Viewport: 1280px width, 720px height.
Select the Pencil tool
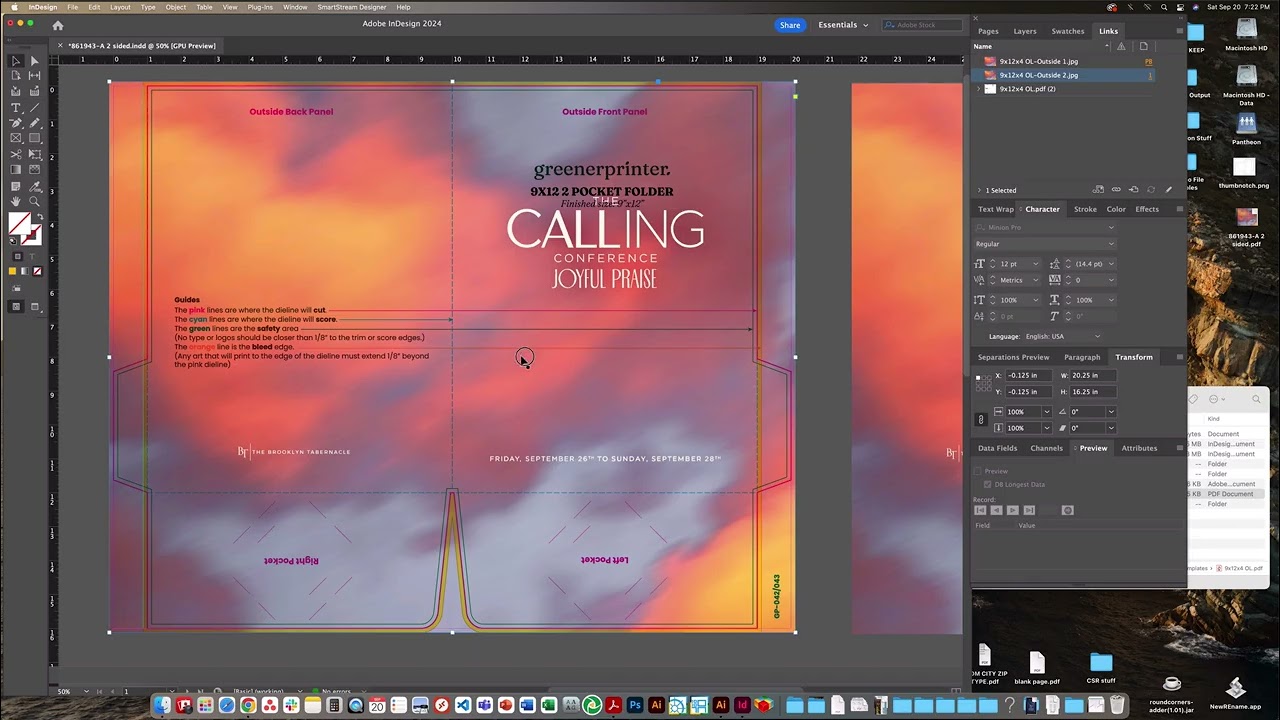tap(35, 122)
